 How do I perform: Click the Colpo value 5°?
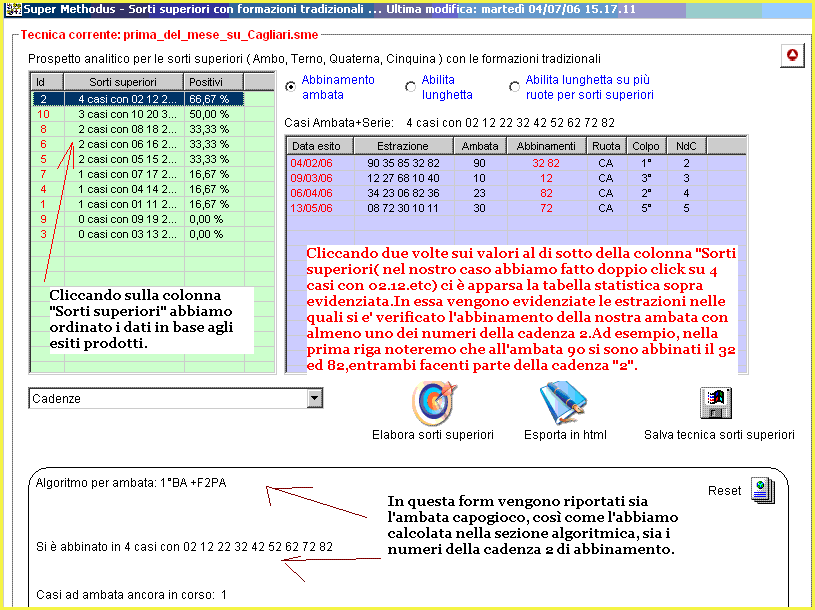point(646,208)
